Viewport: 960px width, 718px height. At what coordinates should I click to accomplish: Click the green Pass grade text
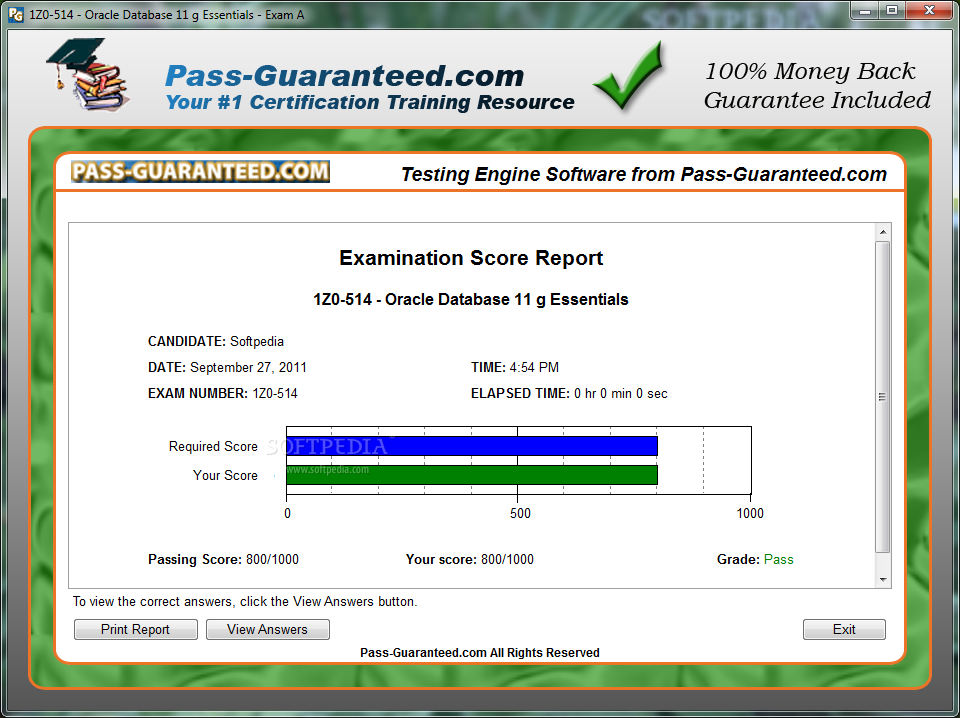click(779, 559)
